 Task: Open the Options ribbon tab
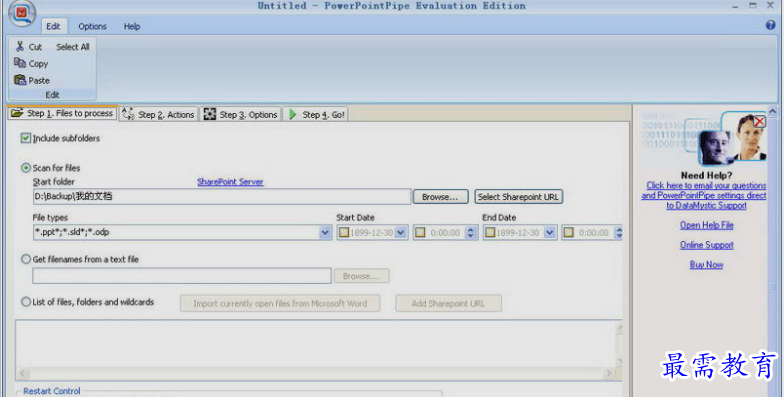tap(92, 26)
